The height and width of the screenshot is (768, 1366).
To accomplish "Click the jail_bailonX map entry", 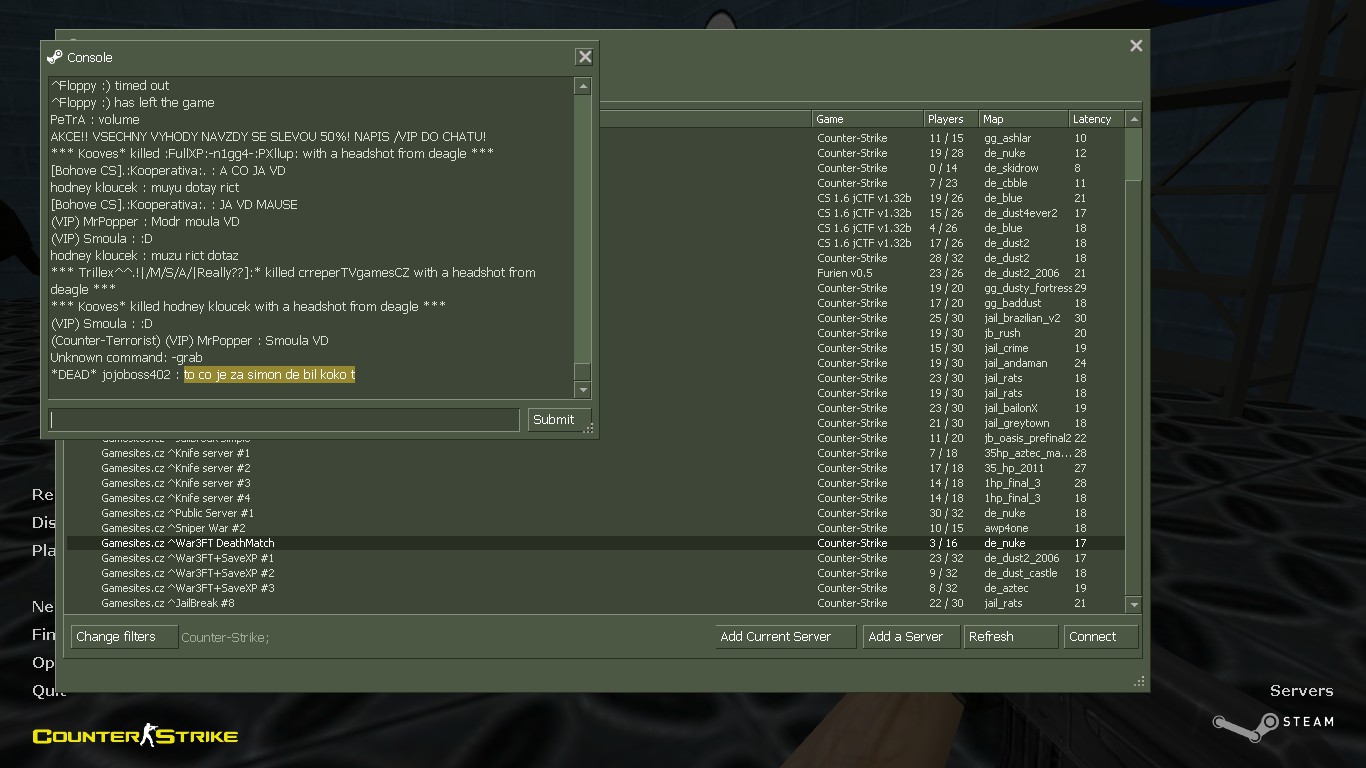I will pos(1011,408).
